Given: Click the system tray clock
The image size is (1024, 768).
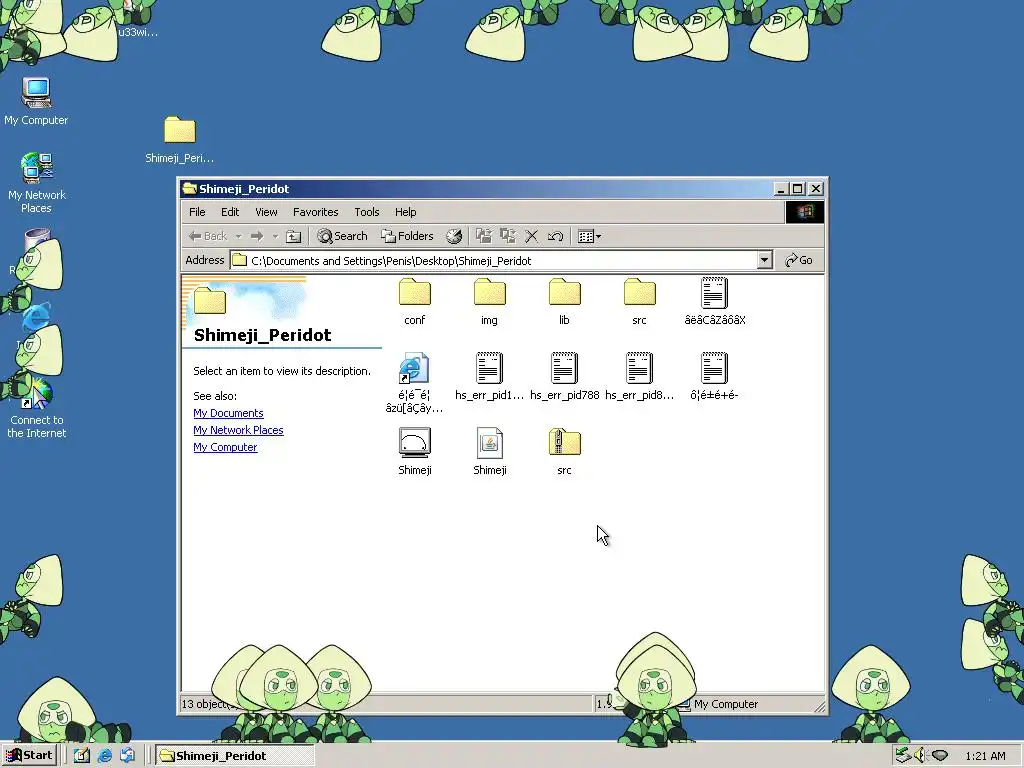Looking at the screenshot, I should coord(985,756).
